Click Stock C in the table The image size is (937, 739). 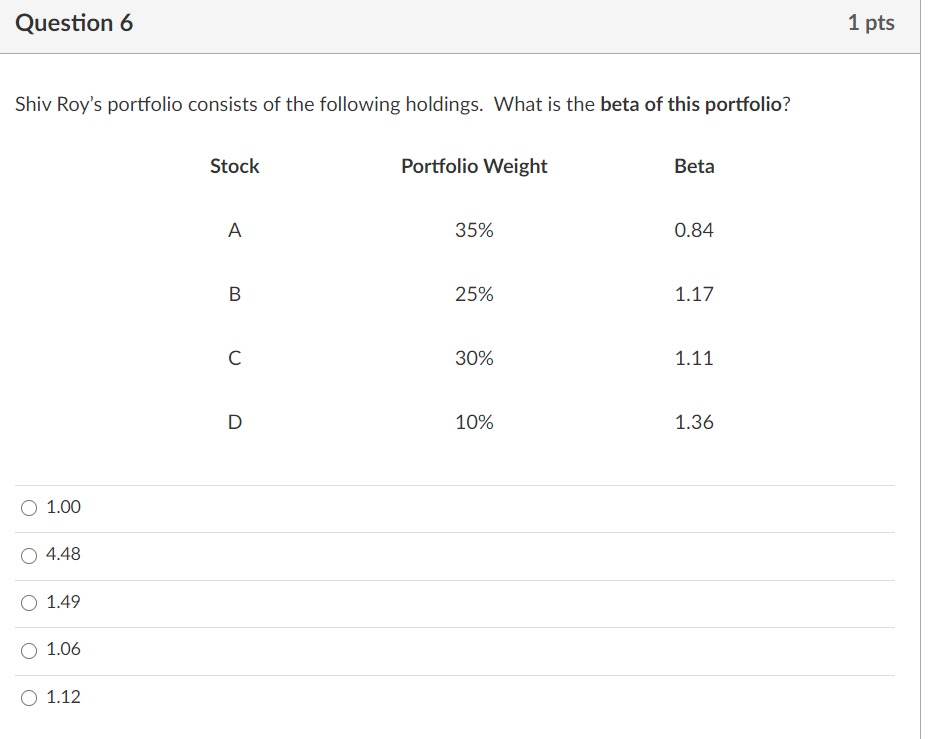click(234, 358)
